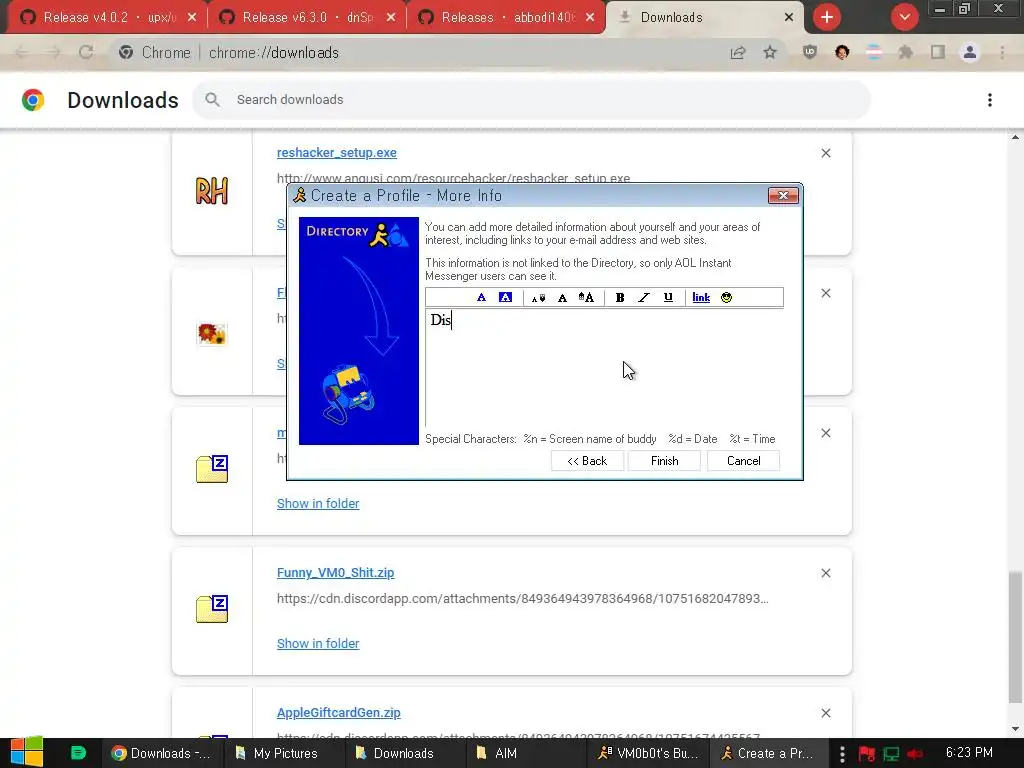Remove reshacker_setup.exe from downloads list
This screenshot has height=768, width=1024.
[x=825, y=153]
